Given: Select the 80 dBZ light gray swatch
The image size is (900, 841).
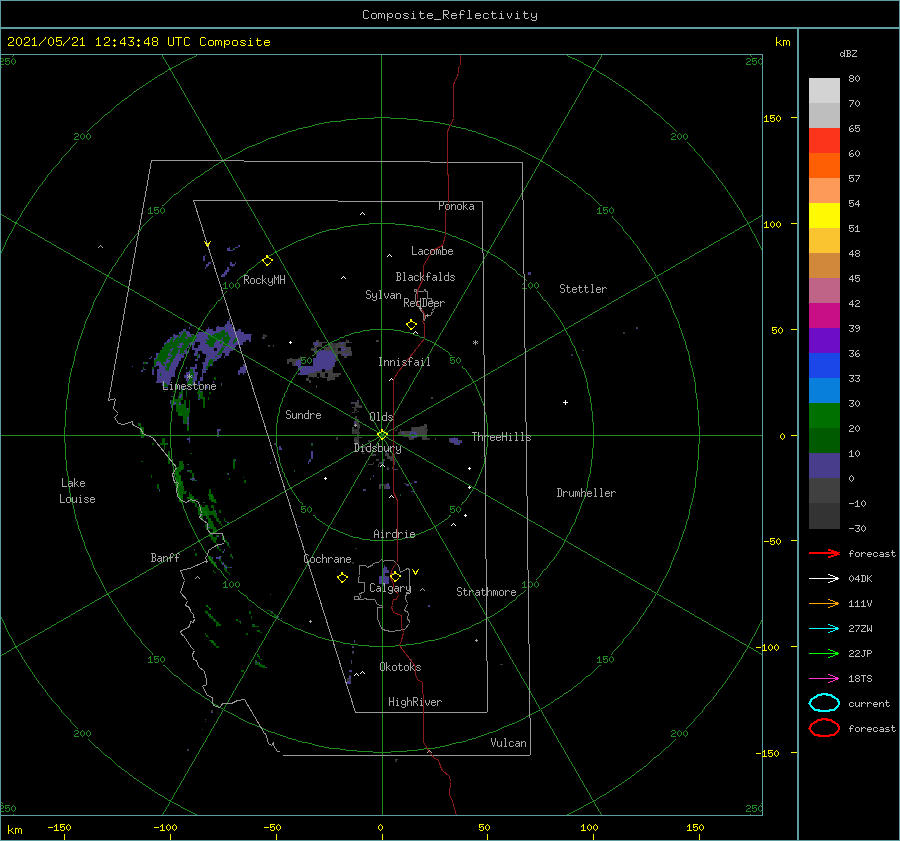Looking at the screenshot, I should [824, 90].
